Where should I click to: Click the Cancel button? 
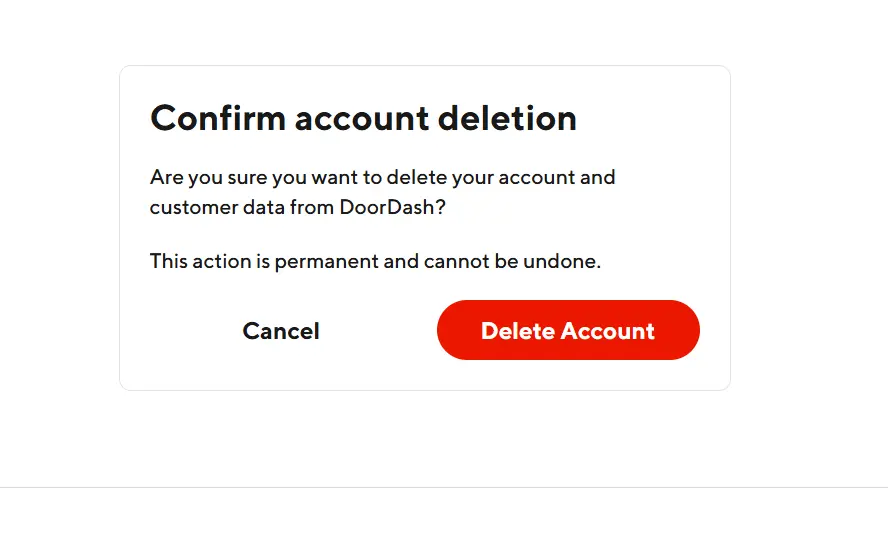(281, 331)
